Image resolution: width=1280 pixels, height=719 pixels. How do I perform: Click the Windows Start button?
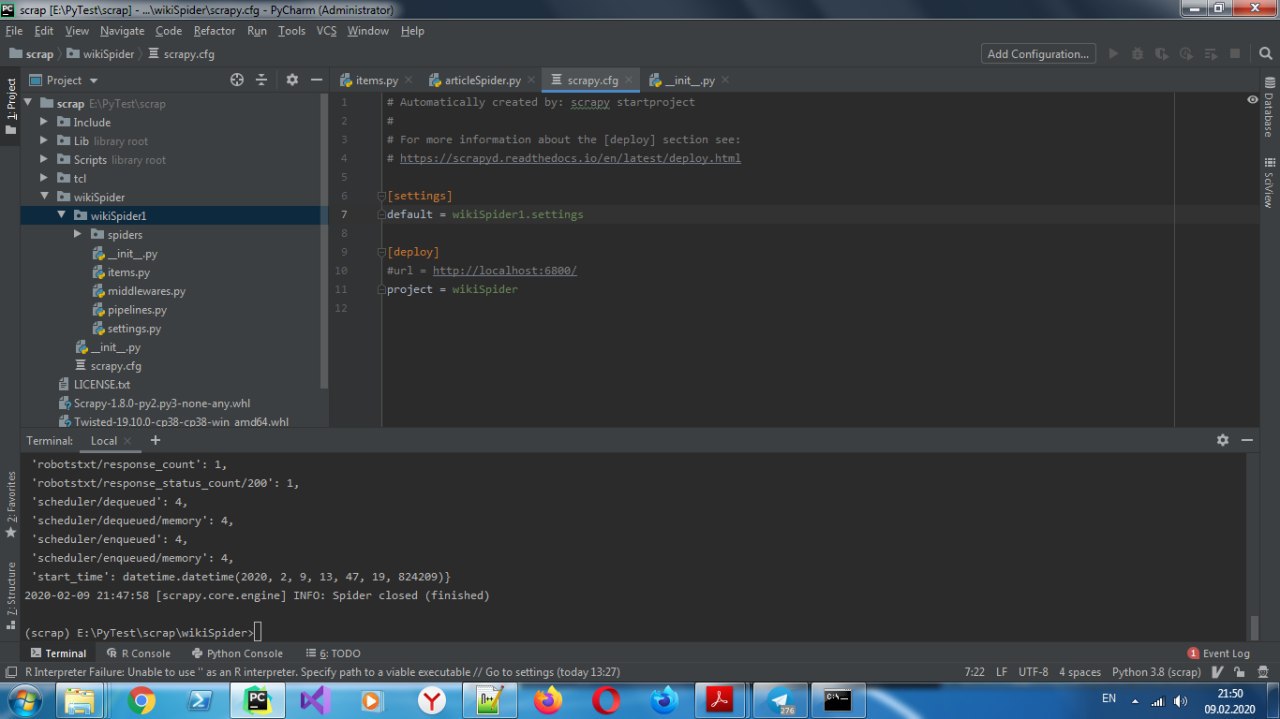point(23,701)
